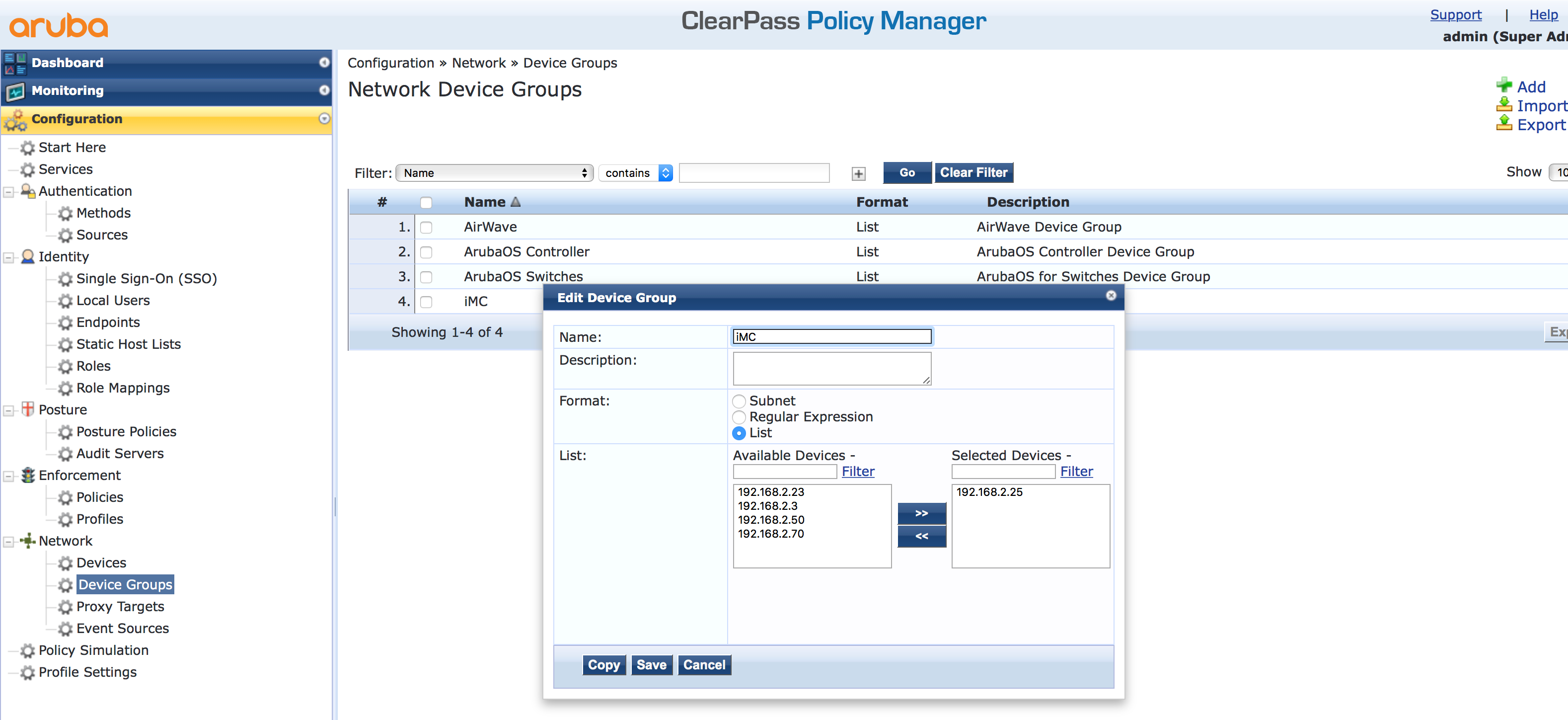The height and width of the screenshot is (720, 1568).
Task: Click the Copy button in Edit Device Group
Action: [603, 664]
